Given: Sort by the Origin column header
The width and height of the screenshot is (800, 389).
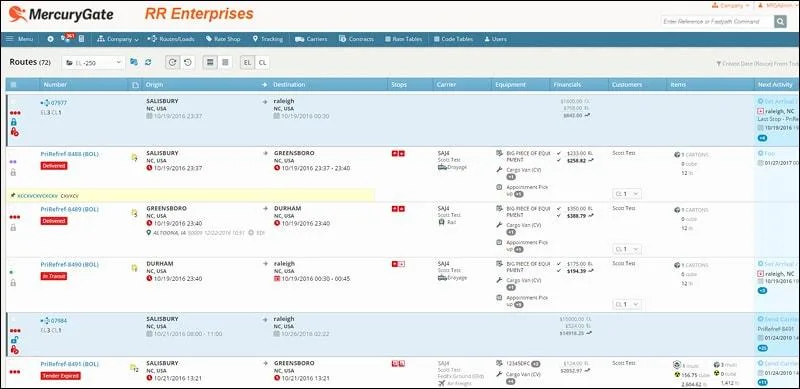Looking at the screenshot, I should coord(154,85).
